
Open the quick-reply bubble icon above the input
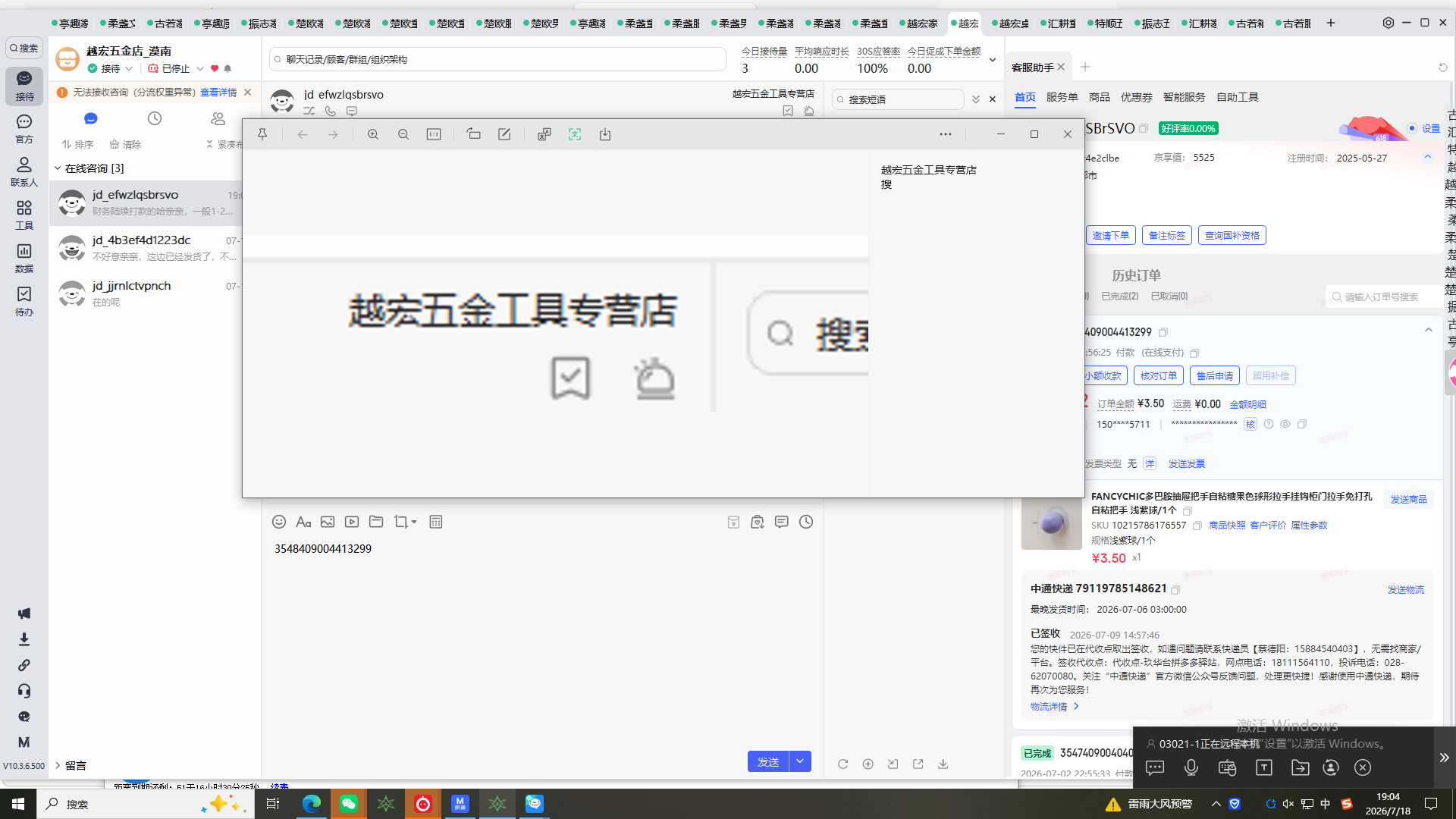tap(782, 522)
